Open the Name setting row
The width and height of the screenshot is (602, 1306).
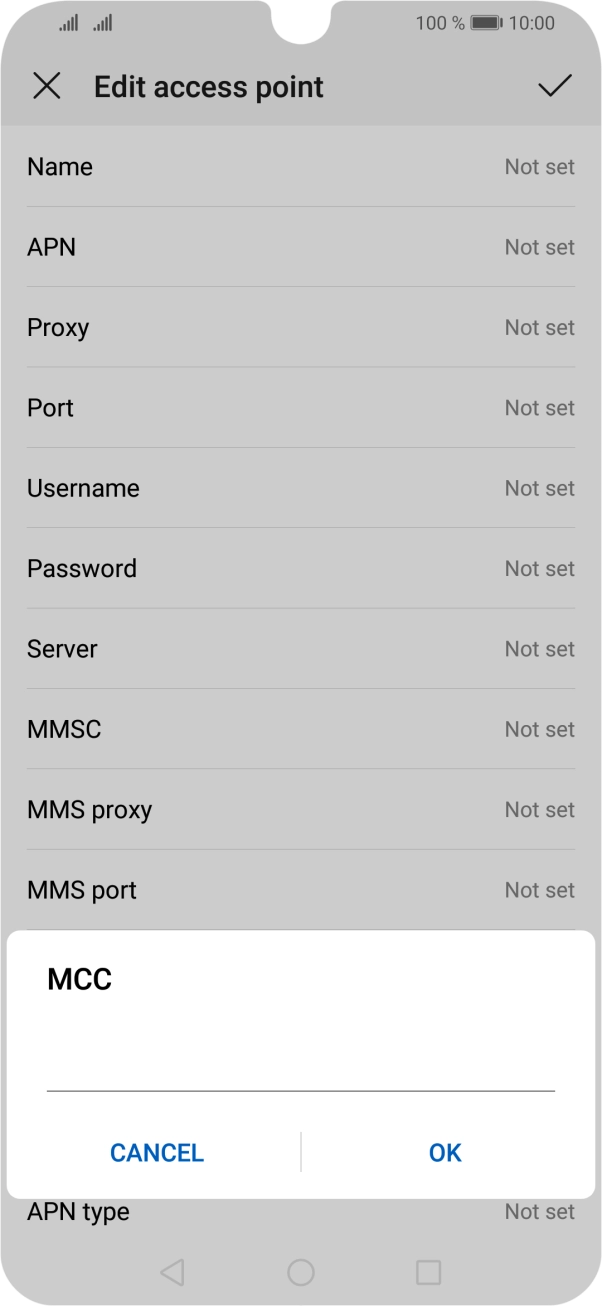pos(300,167)
